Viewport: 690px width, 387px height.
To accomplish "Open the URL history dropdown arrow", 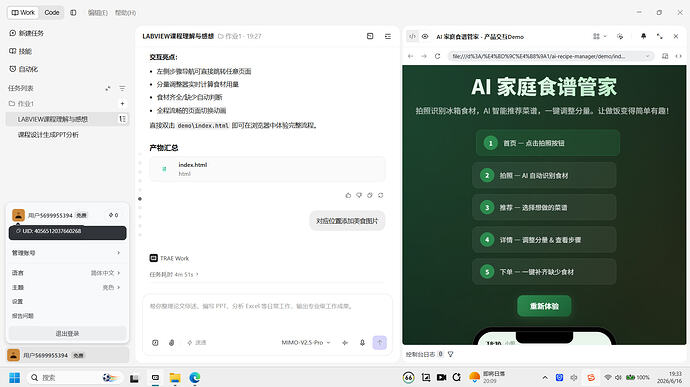I will (x=647, y=56).
